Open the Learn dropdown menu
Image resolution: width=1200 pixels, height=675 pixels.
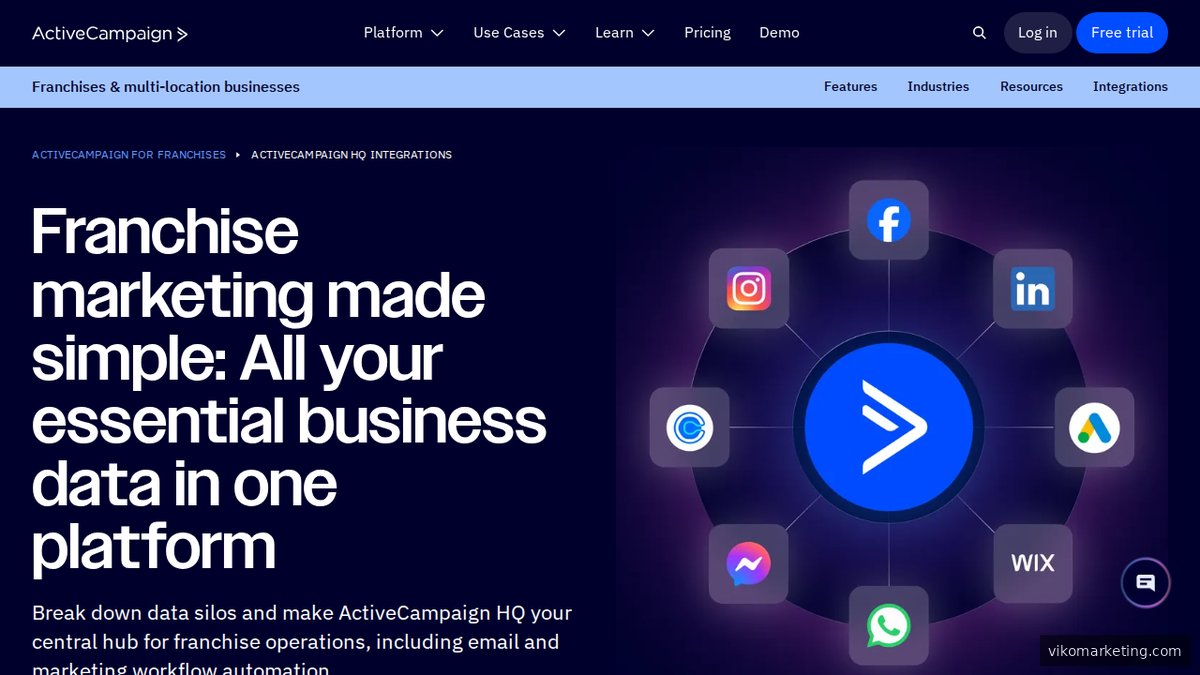(x=625, y=33)
